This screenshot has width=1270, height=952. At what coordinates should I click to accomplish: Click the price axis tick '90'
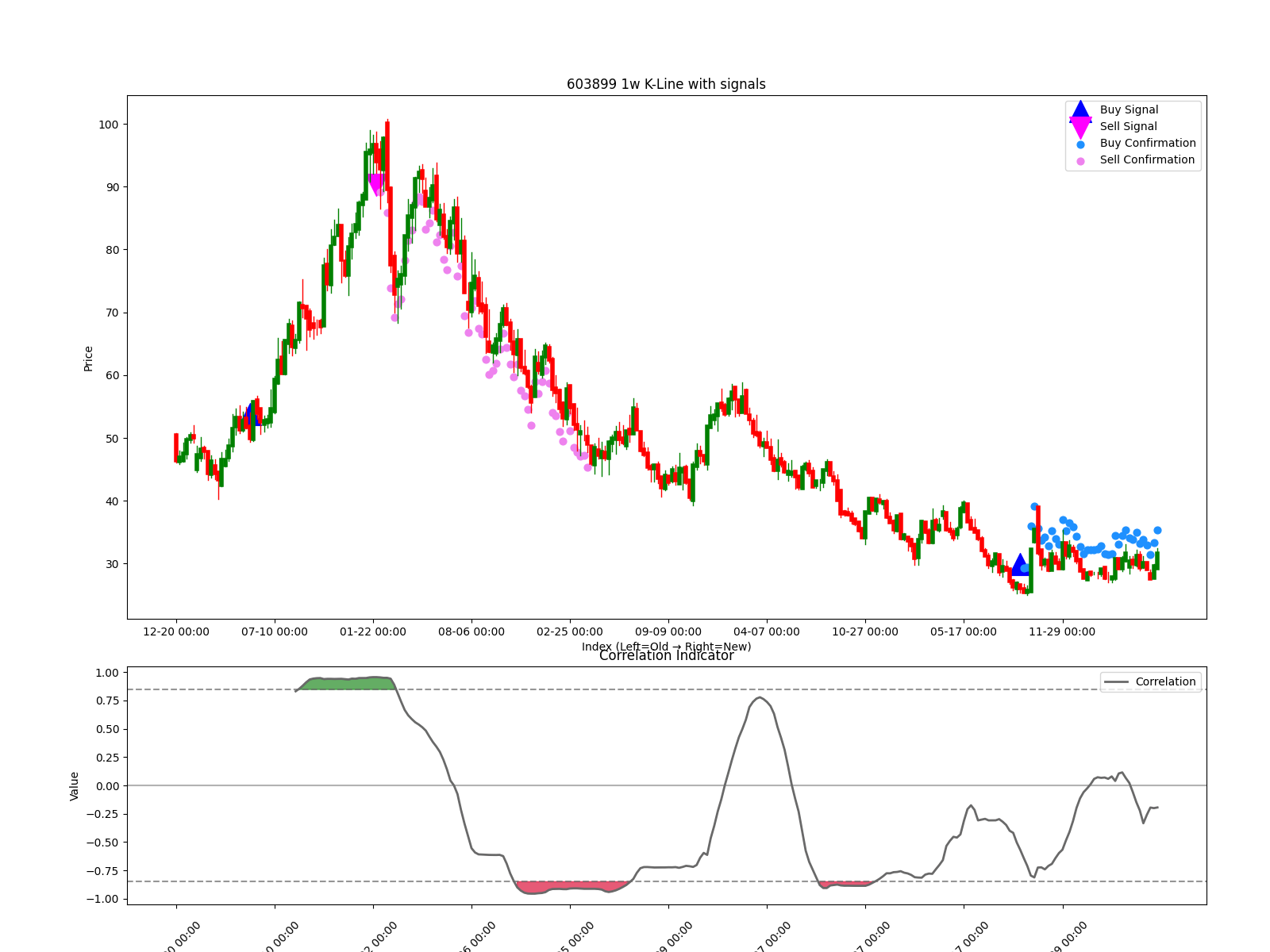112,187
